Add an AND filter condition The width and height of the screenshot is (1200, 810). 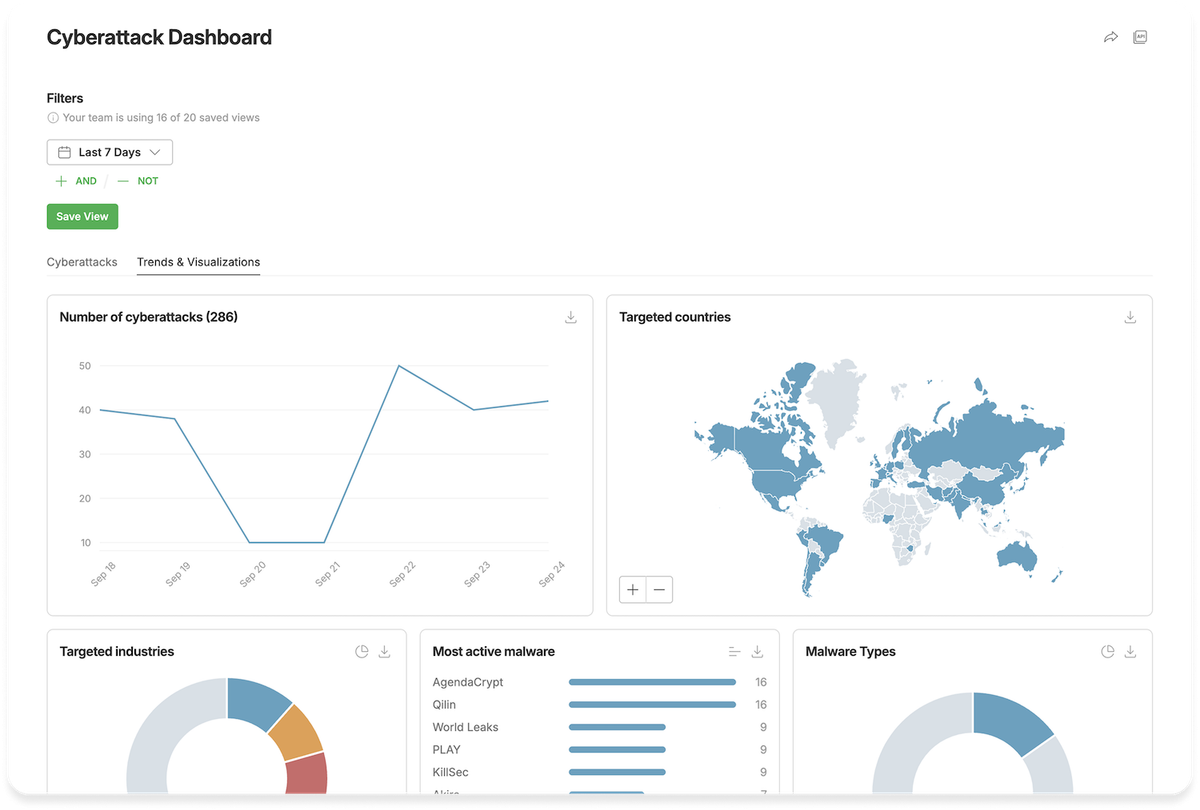pos(77,181)
